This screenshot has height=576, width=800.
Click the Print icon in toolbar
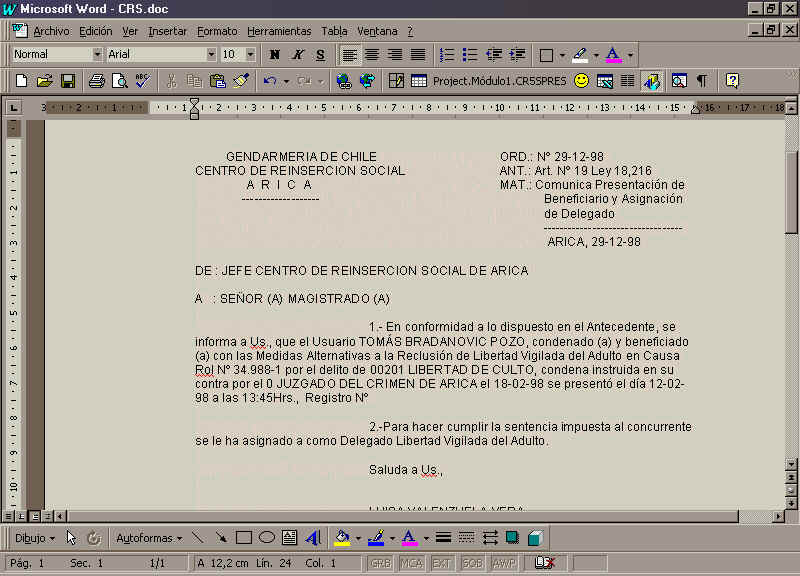[x=97, y=81]
